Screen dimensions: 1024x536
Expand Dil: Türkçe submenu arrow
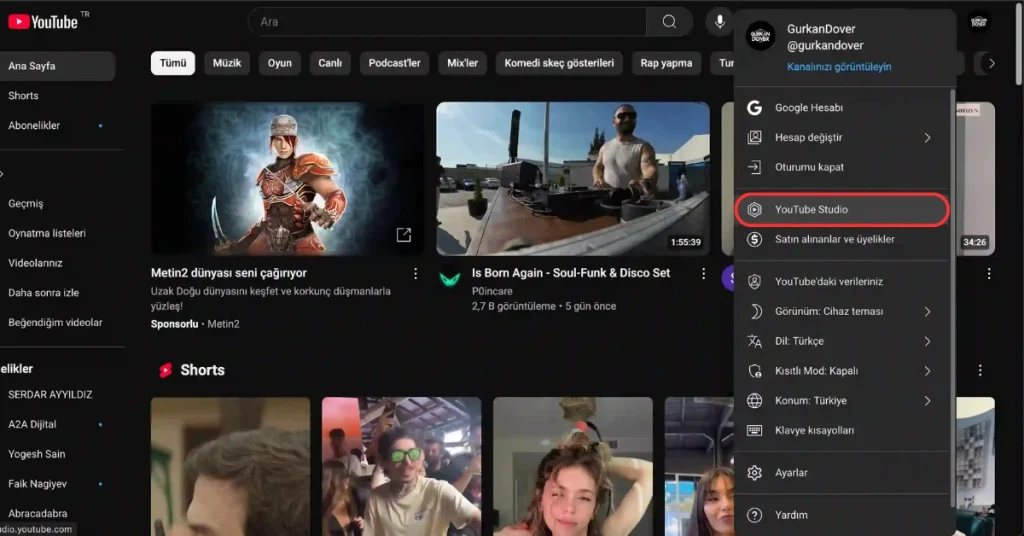[927, 341]
